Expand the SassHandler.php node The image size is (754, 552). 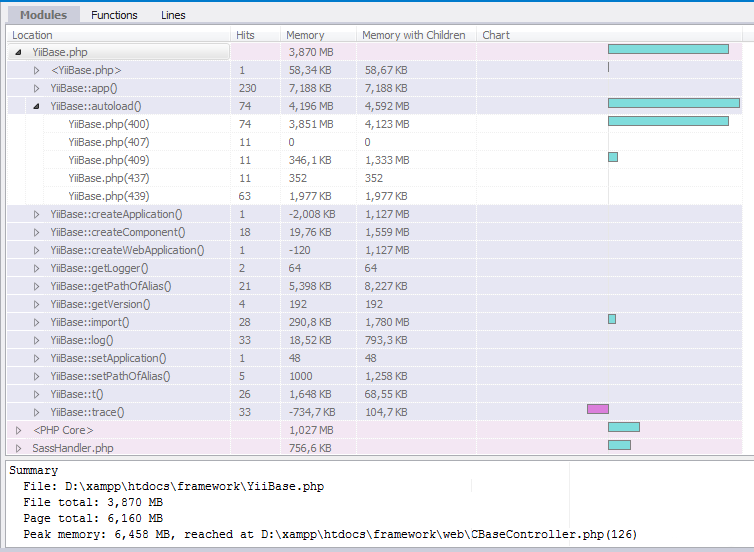(19, 448)
